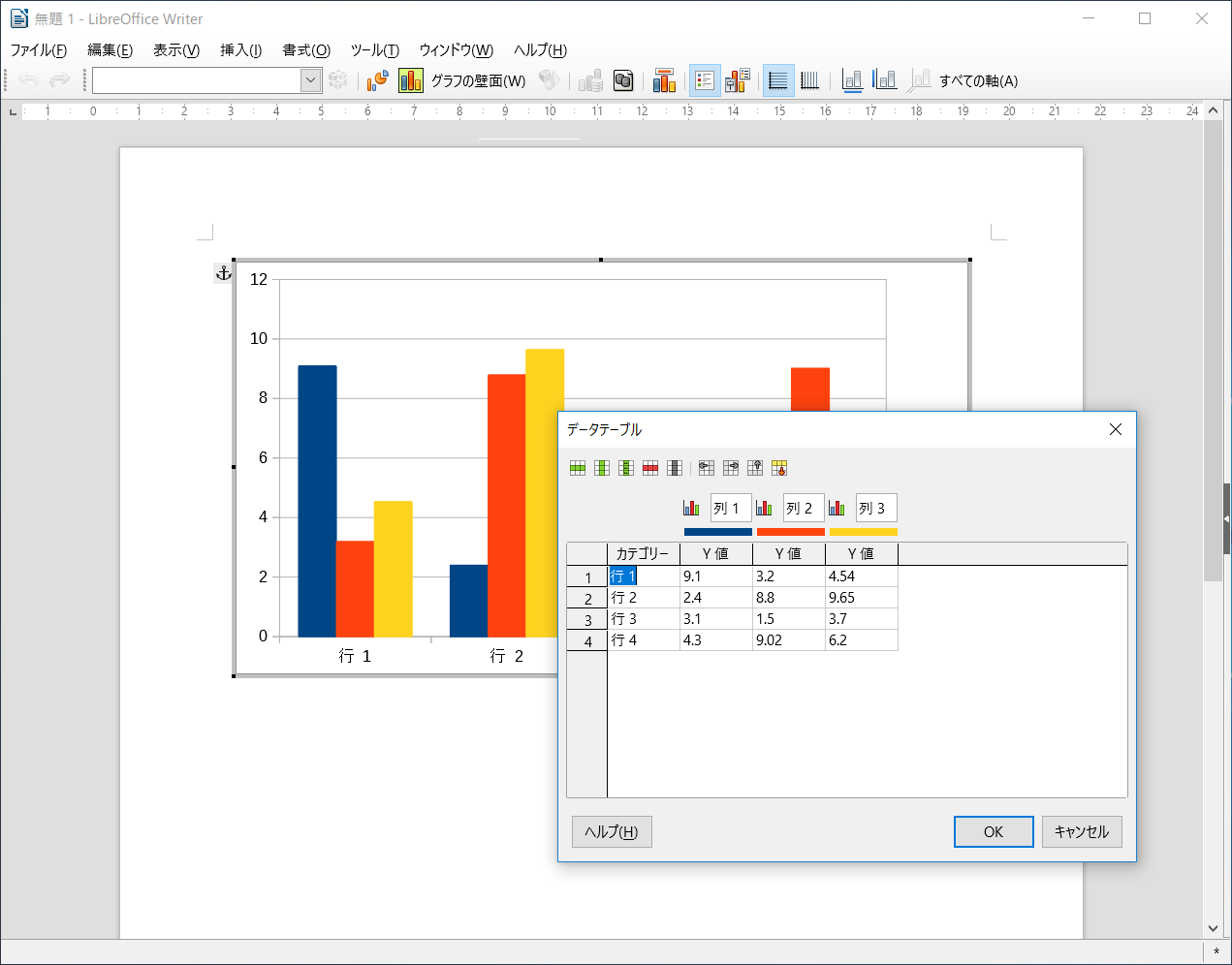Click OK in the データテーブル dialog
Screen dimensions: 1232x965
point(994,831)
